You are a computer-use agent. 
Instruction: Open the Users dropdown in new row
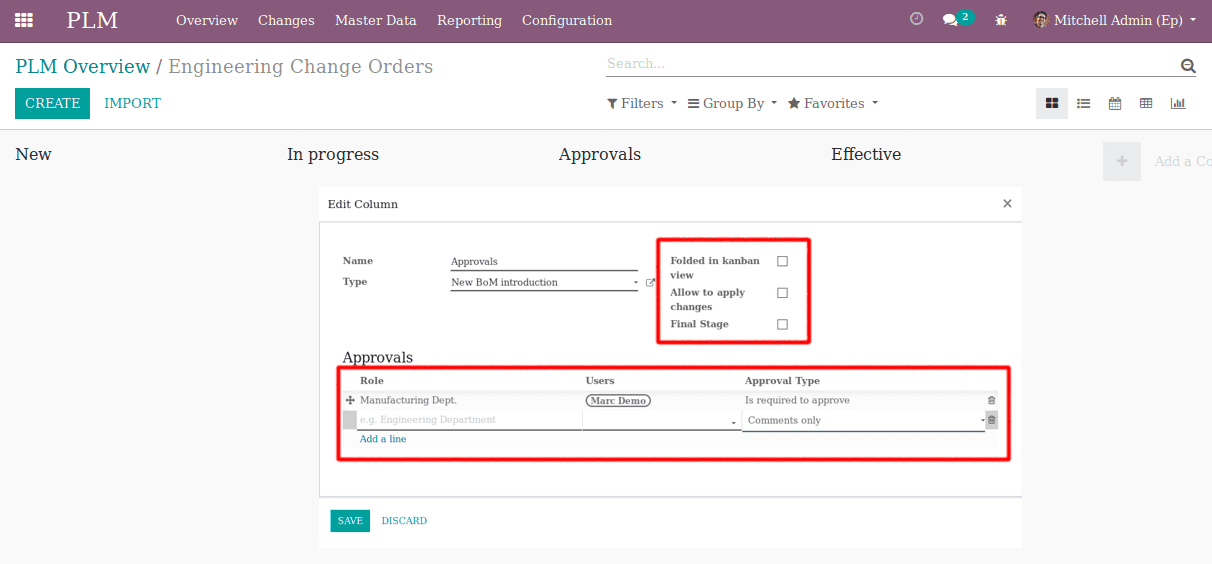(x=662, y=421)
